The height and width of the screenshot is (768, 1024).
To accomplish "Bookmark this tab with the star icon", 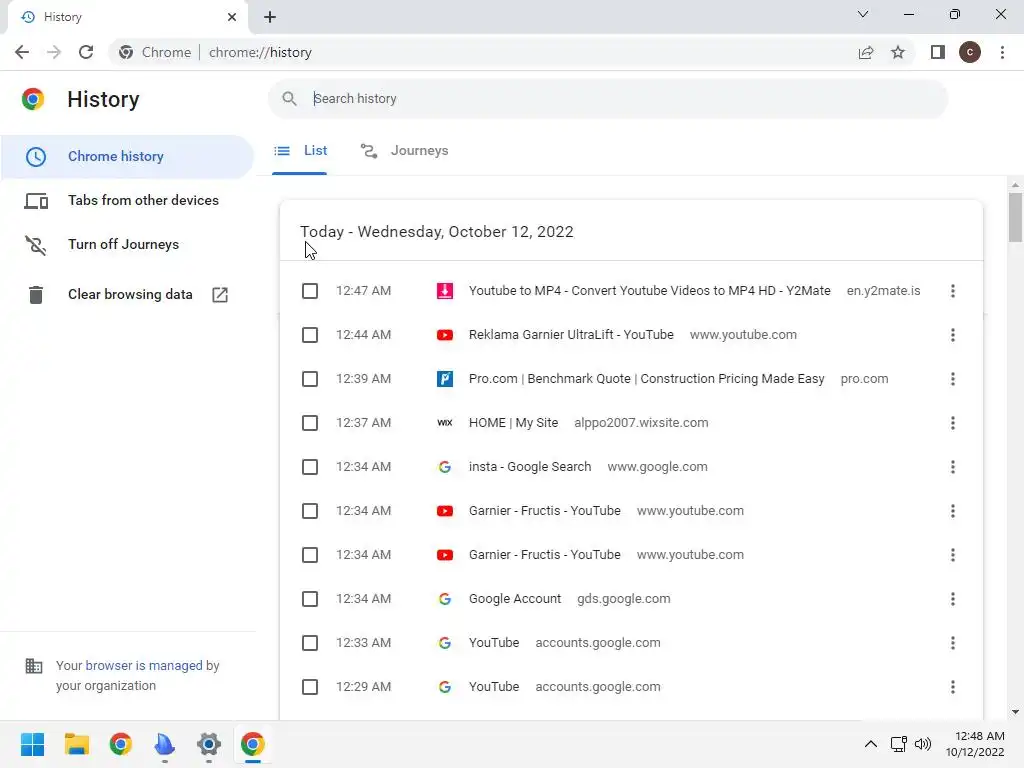I will coord(898,52).
